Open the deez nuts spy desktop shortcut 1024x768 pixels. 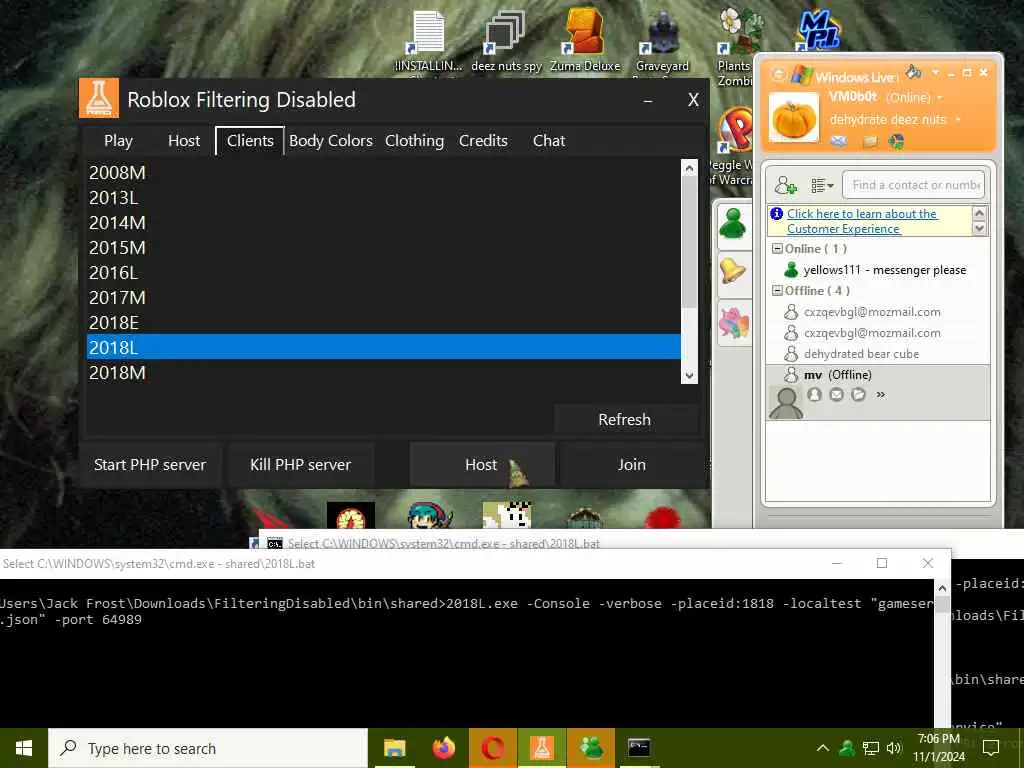[x=506, y=41]
